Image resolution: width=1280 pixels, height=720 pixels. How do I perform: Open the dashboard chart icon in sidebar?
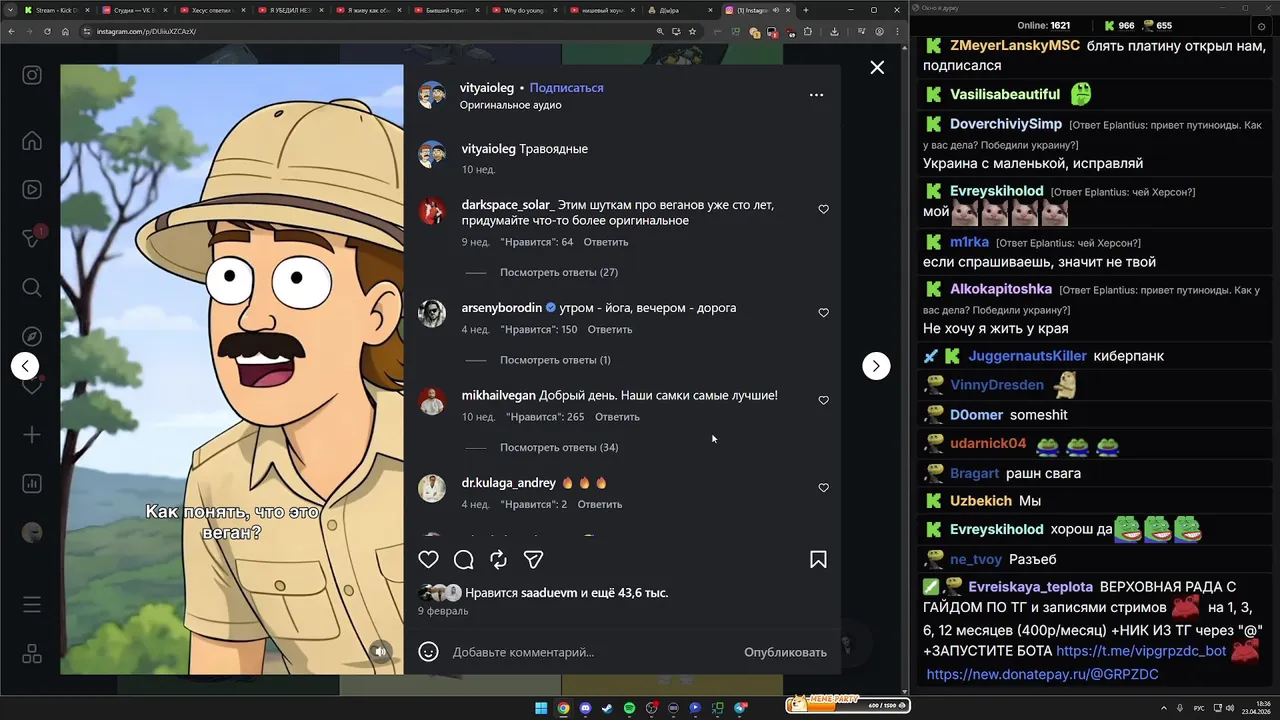pyautogui.click(x=32, y=483)
